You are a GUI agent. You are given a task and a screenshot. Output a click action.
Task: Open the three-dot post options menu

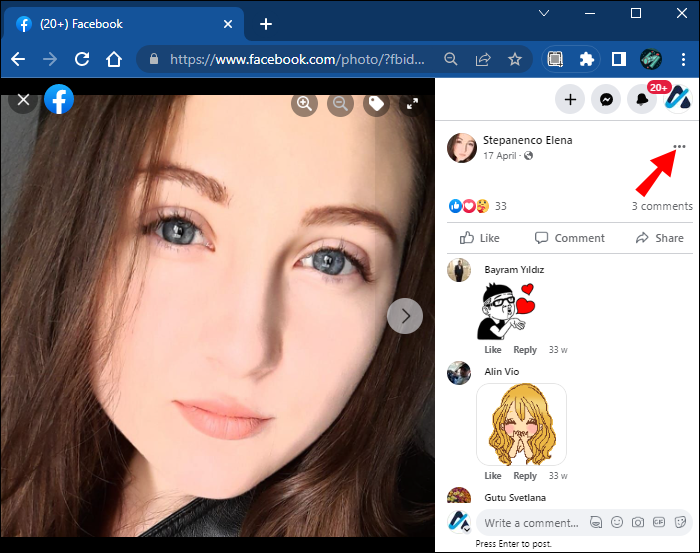click(x=680, y=147)
